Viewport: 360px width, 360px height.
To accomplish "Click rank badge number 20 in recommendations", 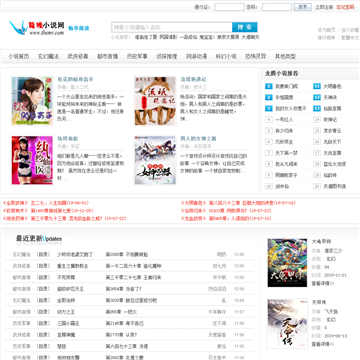I will coord(317,186).
